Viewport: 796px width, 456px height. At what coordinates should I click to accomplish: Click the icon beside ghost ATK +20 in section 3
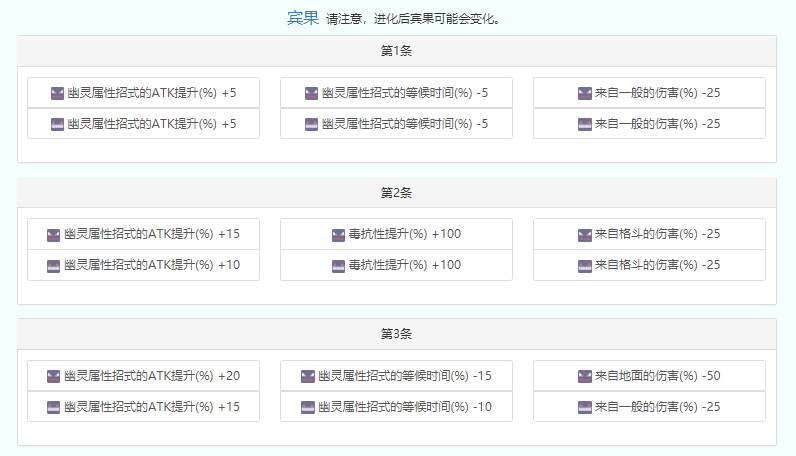coord(54,376)
